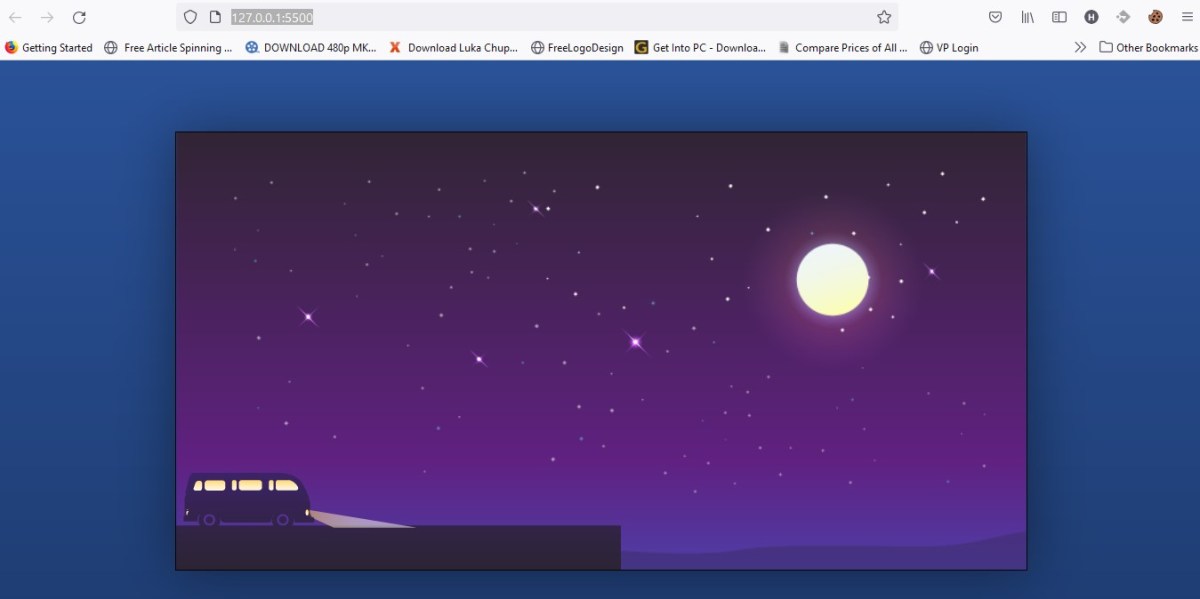The image size is (1200, 599).
Task: Open the Get Into PC bookmark
Action: click(x=700, y=47)
